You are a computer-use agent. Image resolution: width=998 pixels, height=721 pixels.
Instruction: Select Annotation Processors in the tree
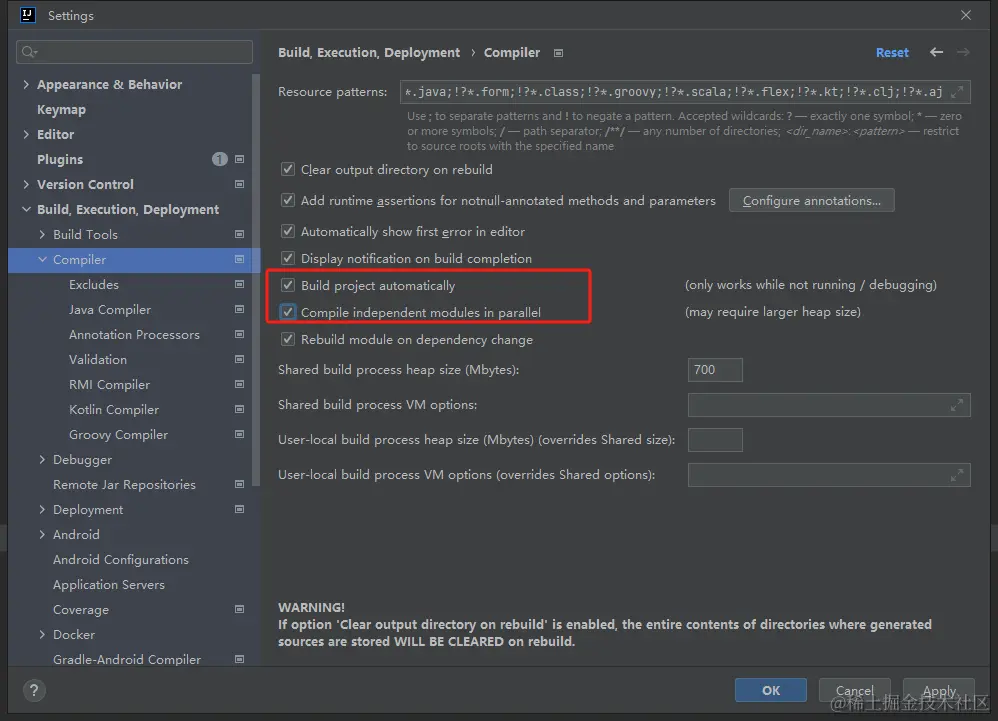(x=134, y=334)
